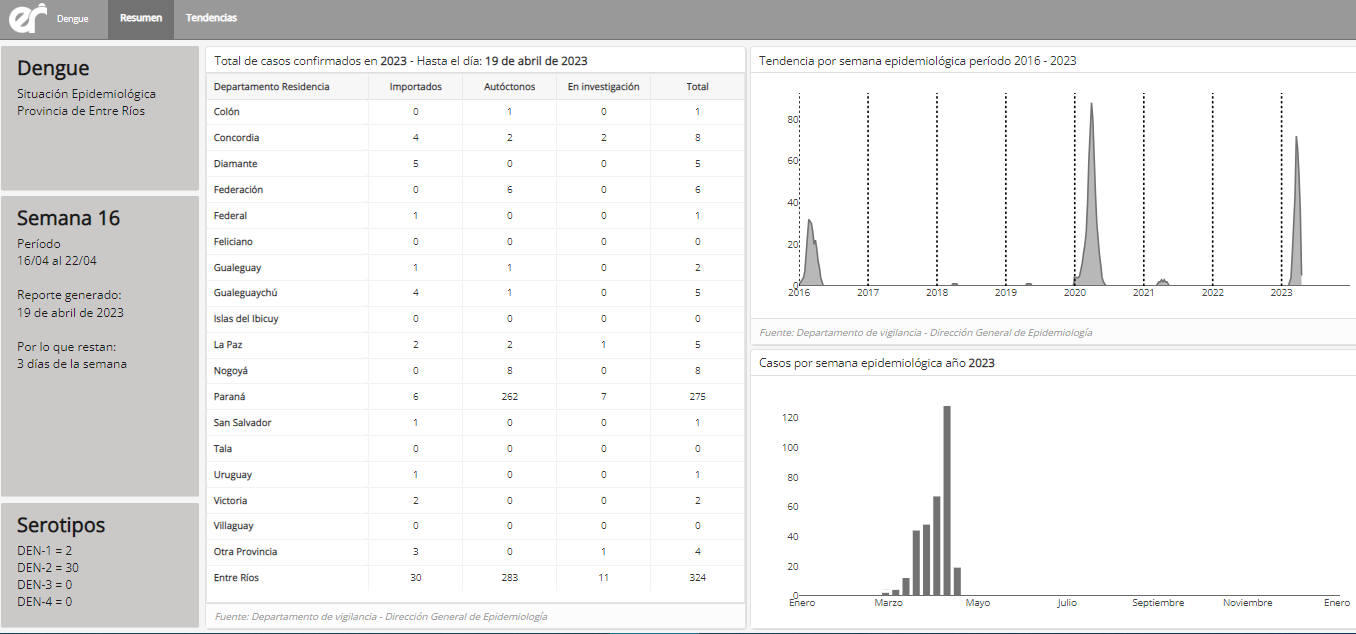Click the Concordia department row
1356x634 pixels.
236,138
